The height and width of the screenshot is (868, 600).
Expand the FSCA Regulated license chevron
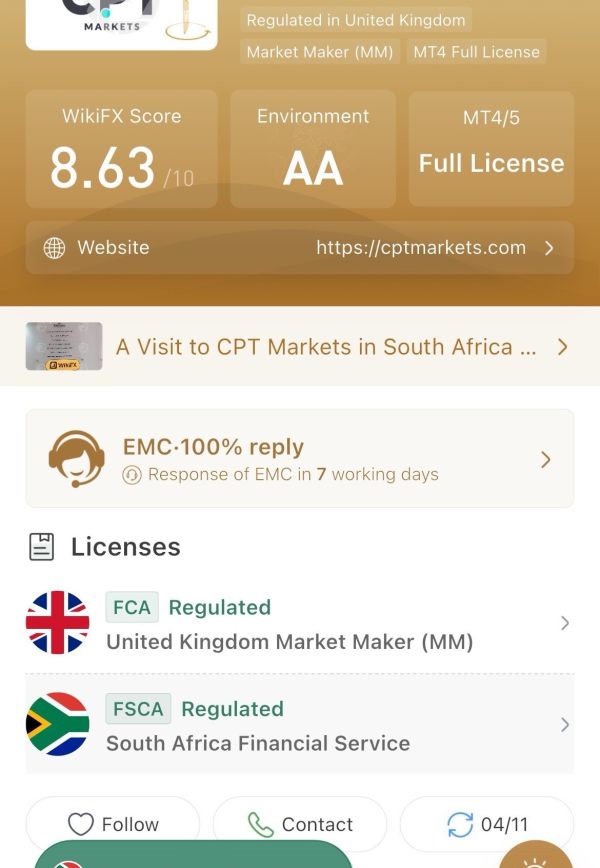click(x=565, y=725)
